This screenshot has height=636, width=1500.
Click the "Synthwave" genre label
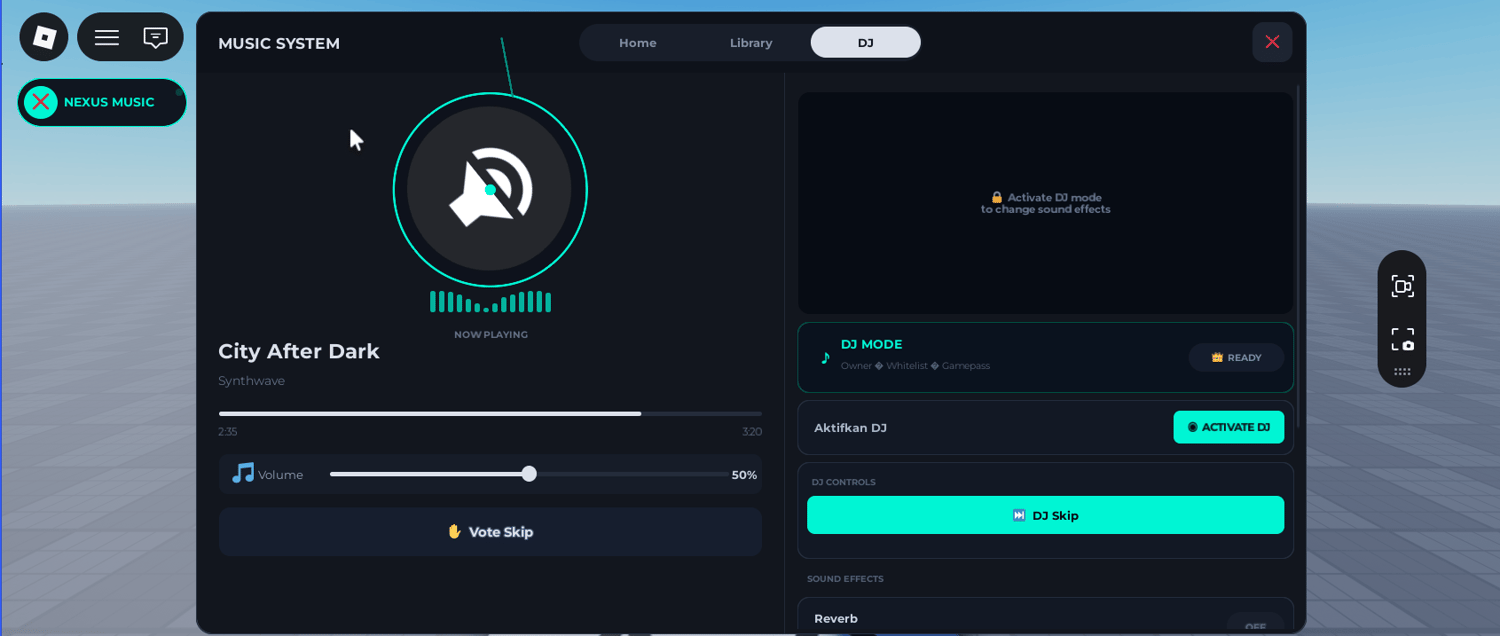click(x=252, y=381)
